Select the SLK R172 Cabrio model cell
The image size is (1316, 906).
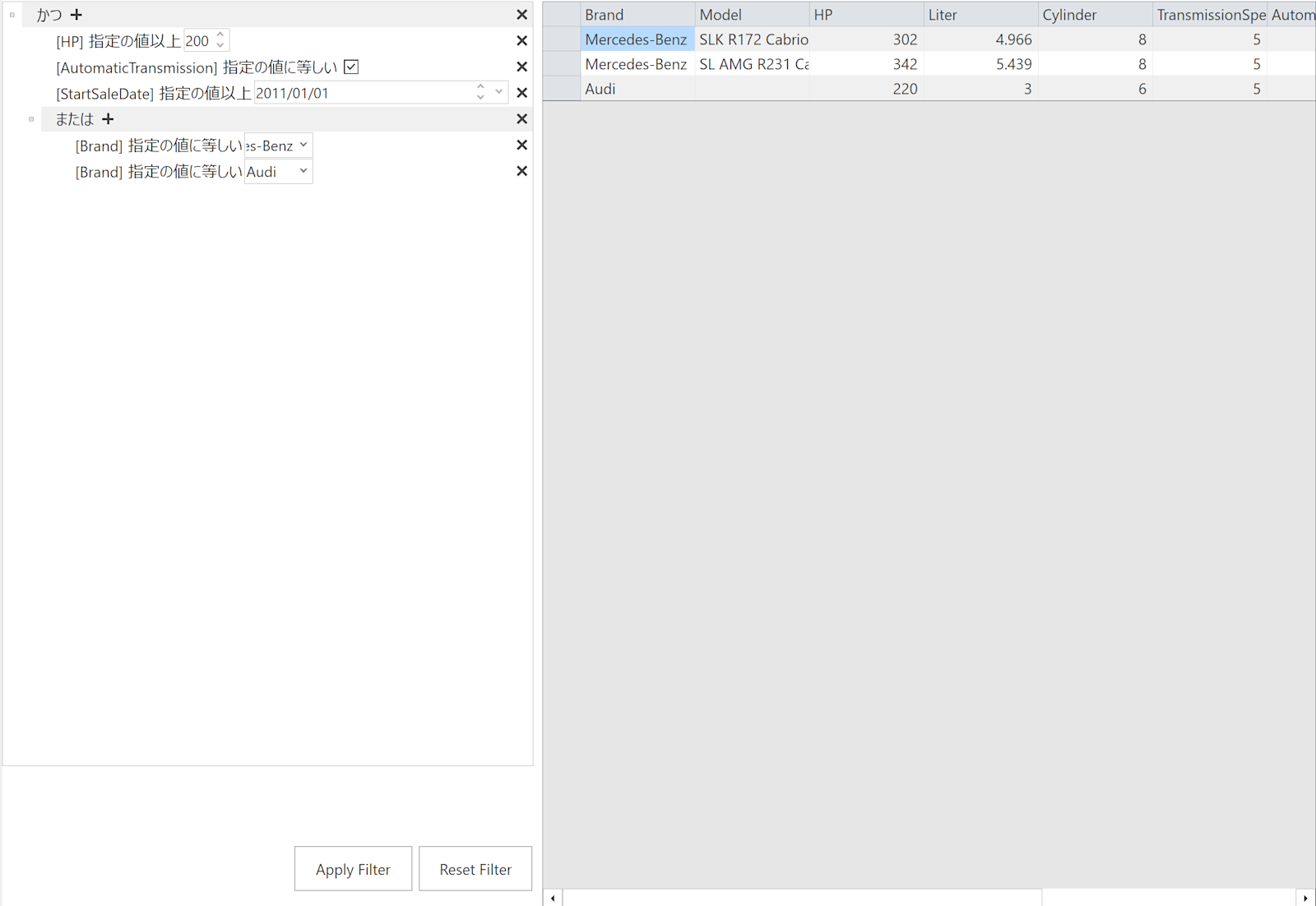coord(752,39)
